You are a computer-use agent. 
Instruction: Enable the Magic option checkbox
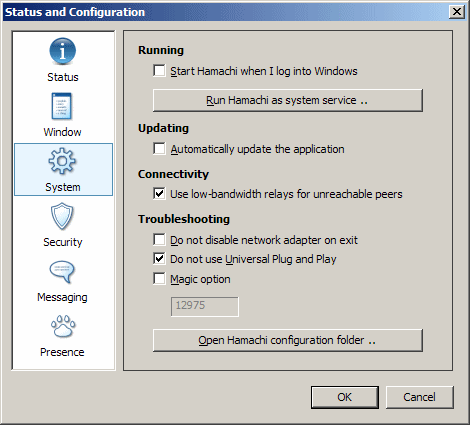click(x=159, y=279)
